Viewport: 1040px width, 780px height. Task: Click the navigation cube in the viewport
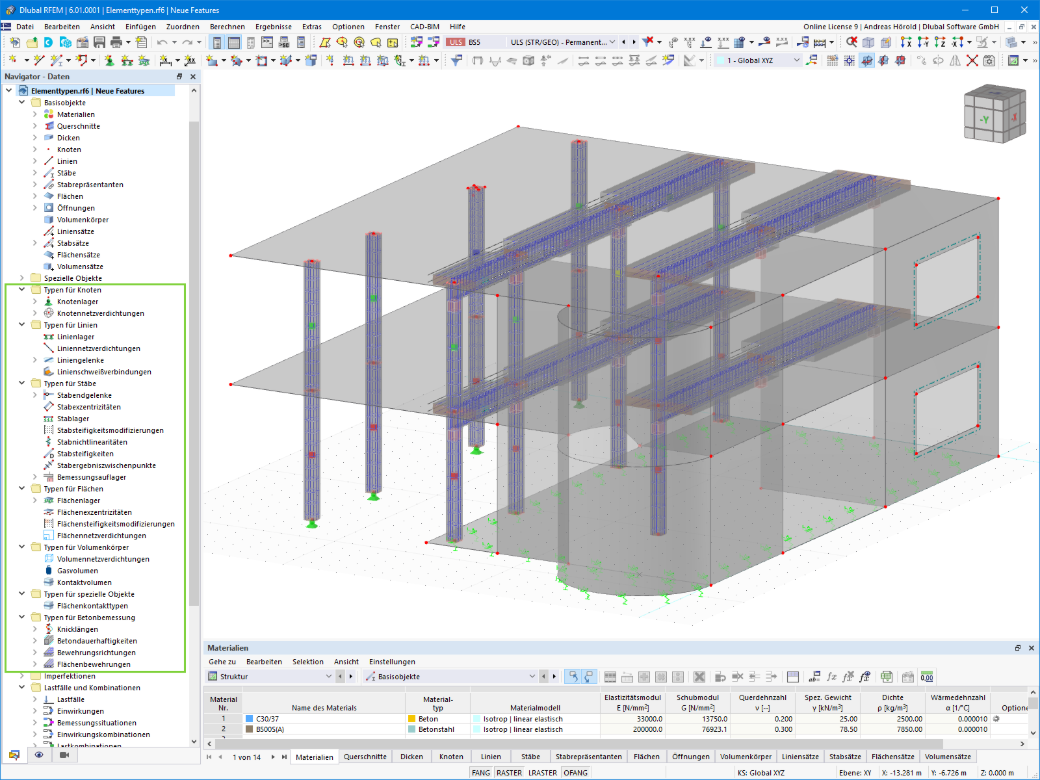(995, 113)
